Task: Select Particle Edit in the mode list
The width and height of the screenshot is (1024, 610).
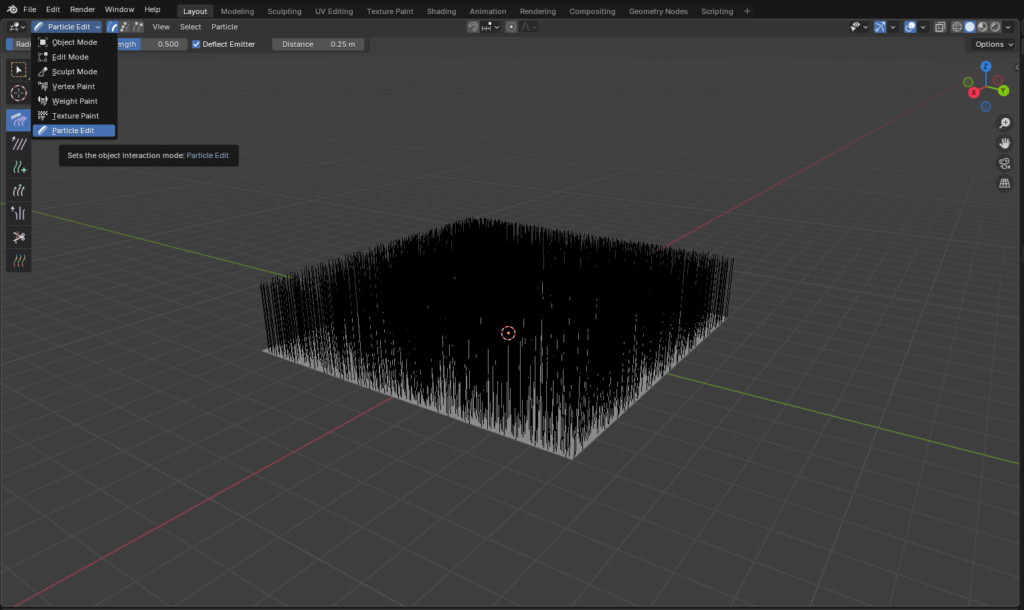Action: coord(74,131)
